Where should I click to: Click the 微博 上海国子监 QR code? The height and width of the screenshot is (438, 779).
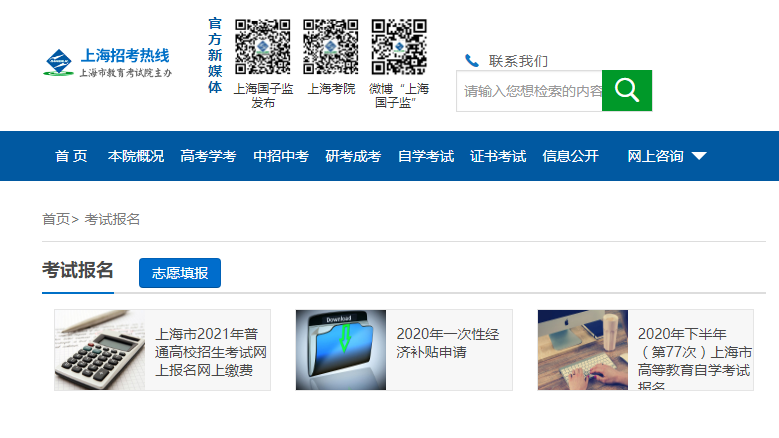click(x=399, y=47)
